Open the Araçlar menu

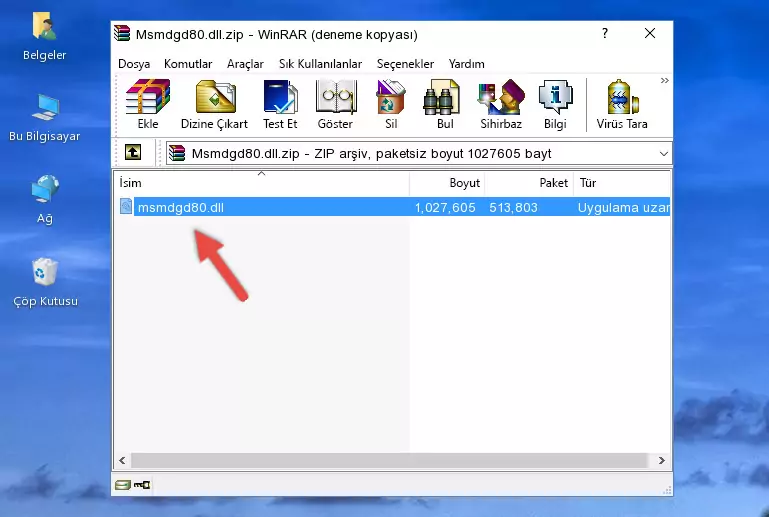point(245,64)
